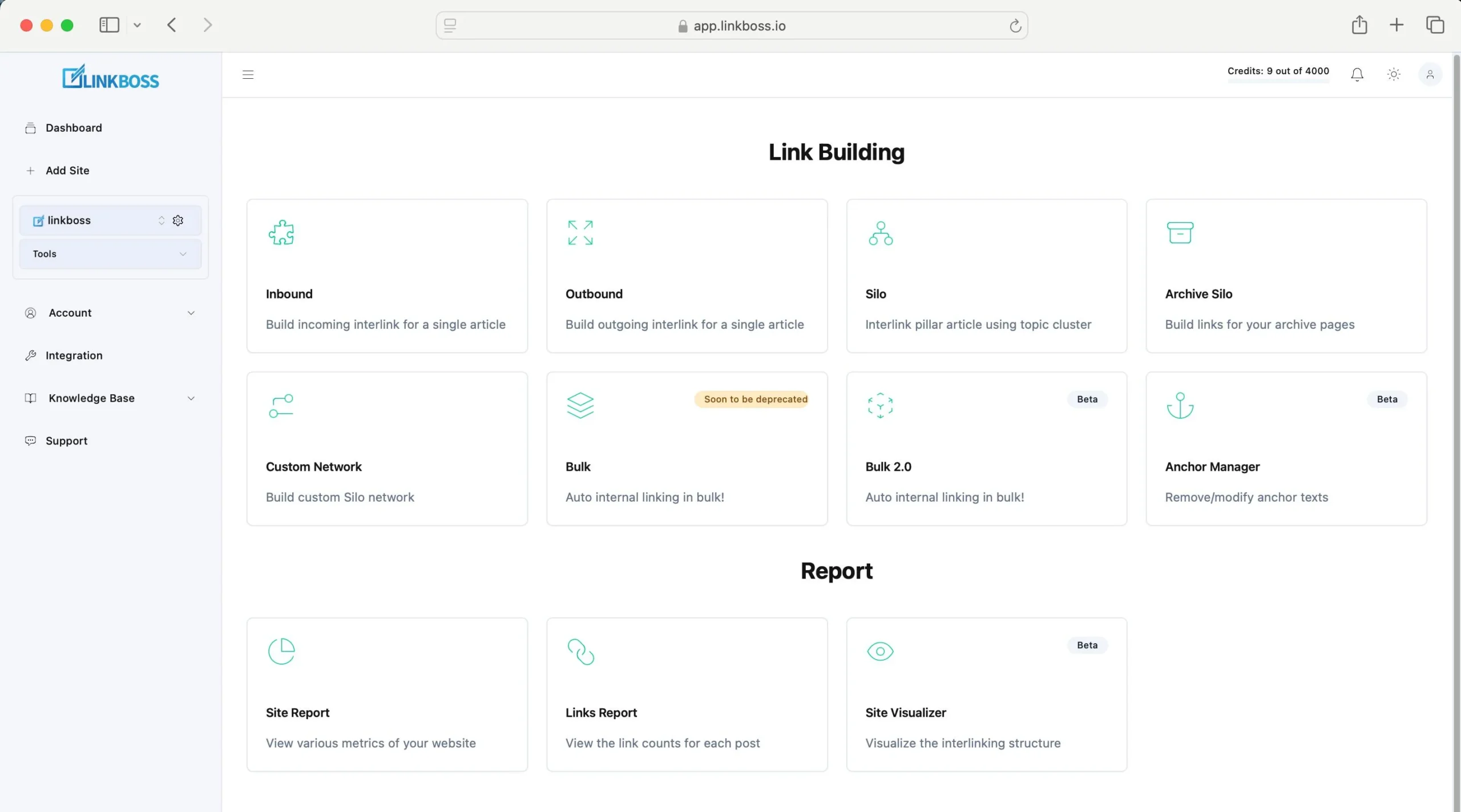Toggle sidebar with hamburger menu icon
Image resolution: width=1461 pixels, height=812 pixels.
click(248, 74)
